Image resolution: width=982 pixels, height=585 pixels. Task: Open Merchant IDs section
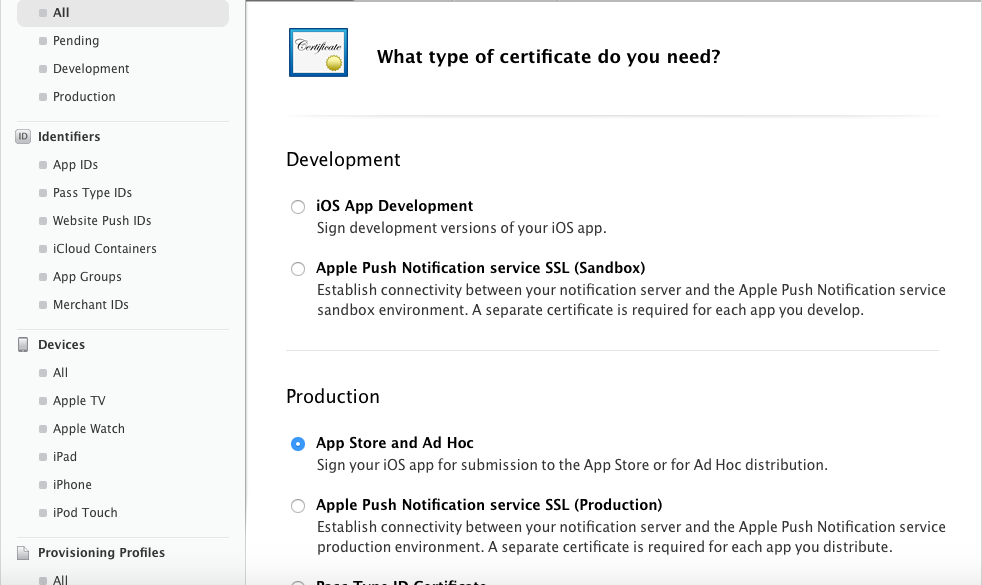click(91, 304)
